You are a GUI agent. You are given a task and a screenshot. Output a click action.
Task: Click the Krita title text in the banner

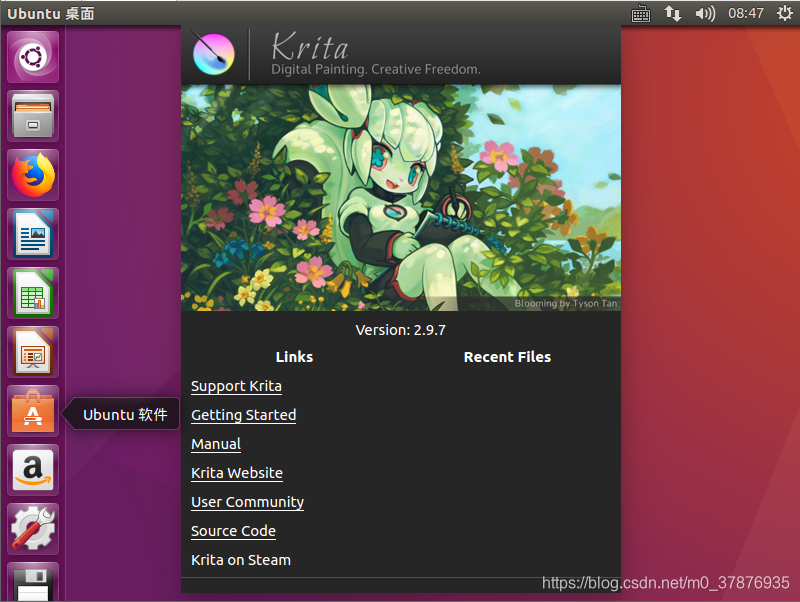[310, 47]
